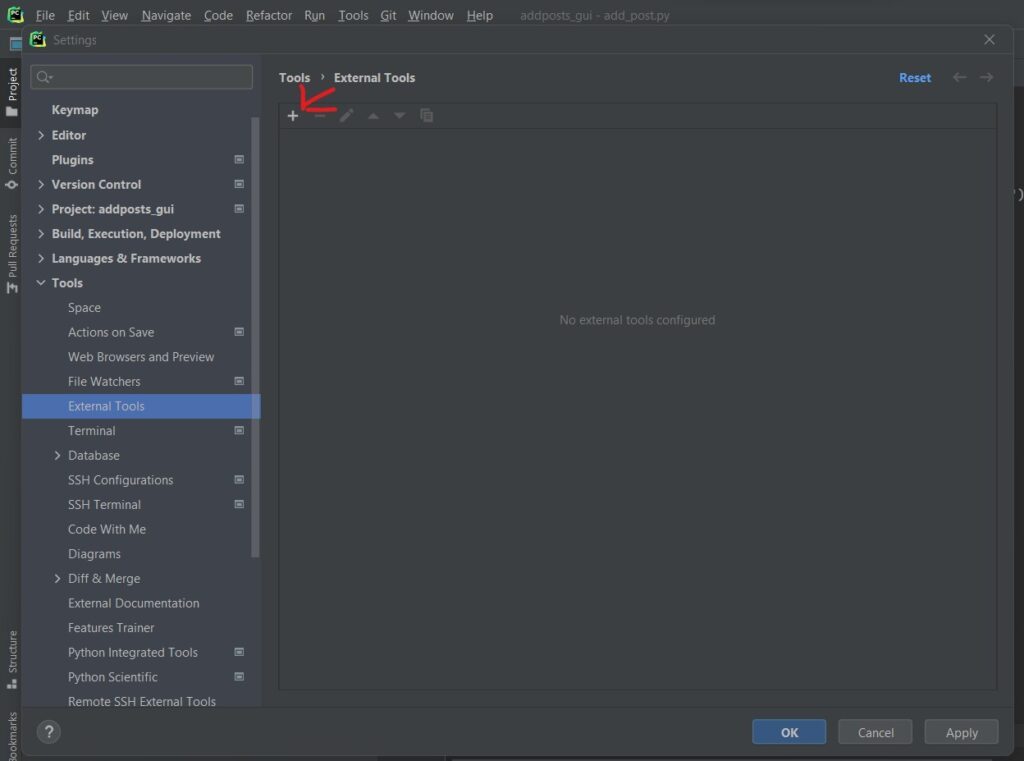Click the plus icon to add external tool
This screenshot has width=1024, height=761.
[293, 116]
